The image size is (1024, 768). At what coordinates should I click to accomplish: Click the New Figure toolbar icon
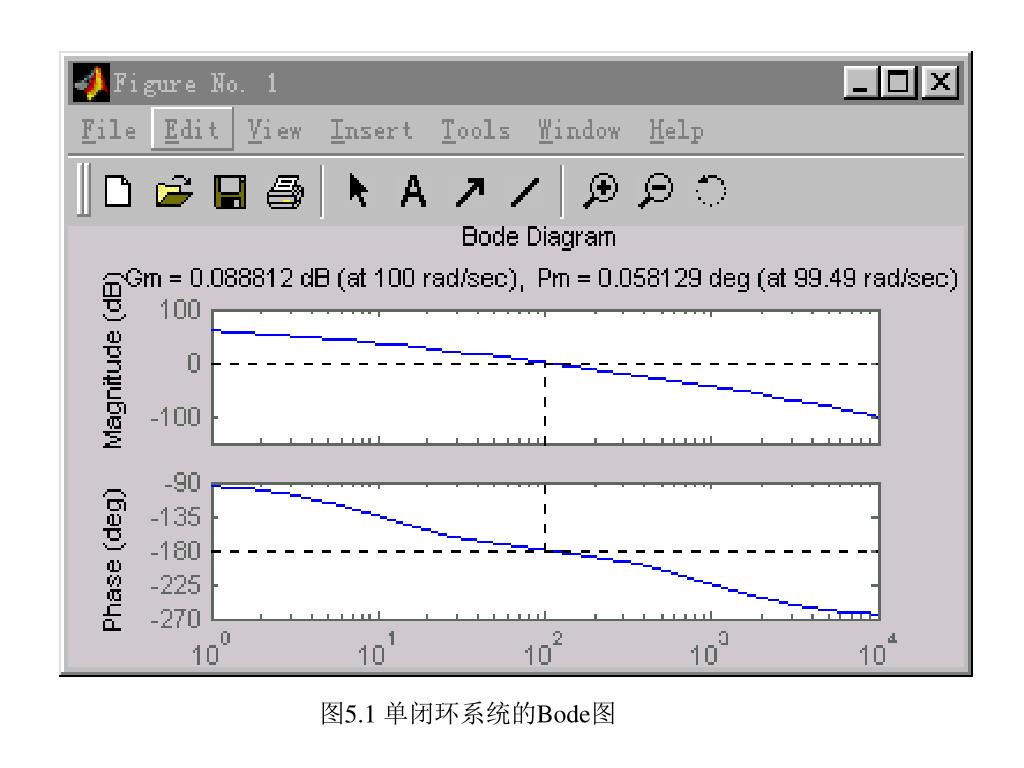pos(118,191)
